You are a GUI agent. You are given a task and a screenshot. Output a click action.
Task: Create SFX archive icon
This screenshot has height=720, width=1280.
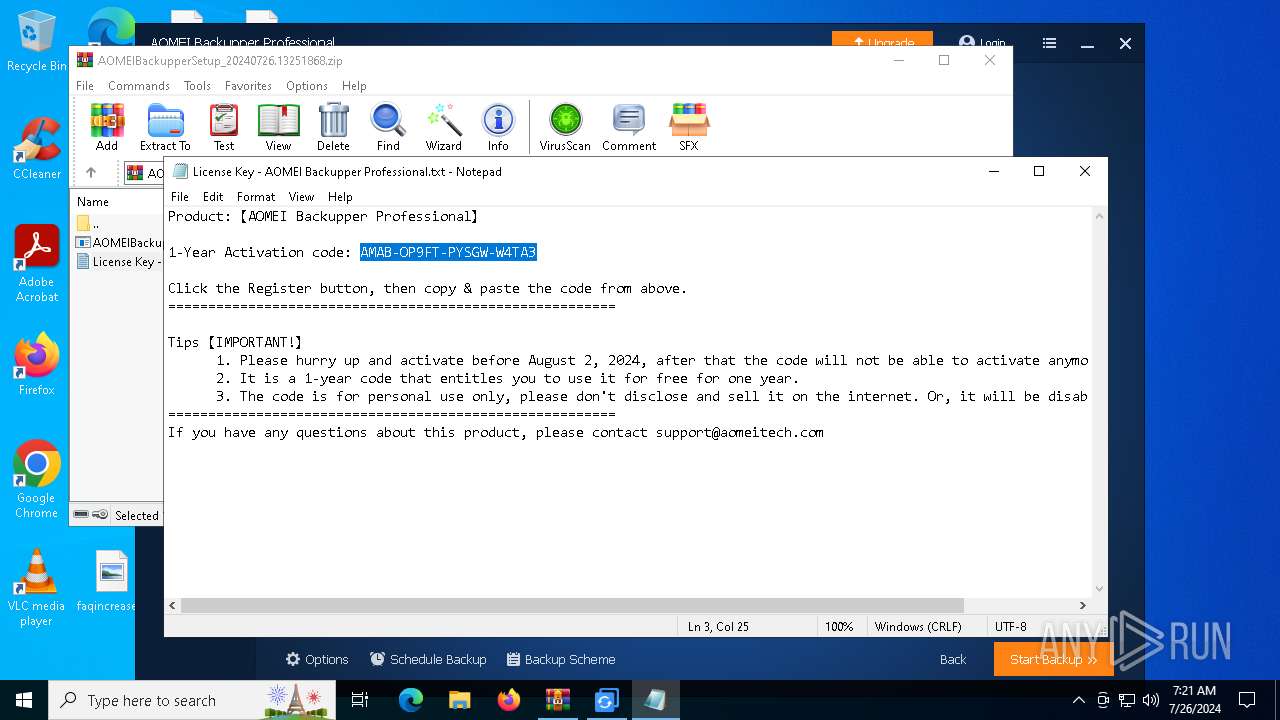click(689, 127)
